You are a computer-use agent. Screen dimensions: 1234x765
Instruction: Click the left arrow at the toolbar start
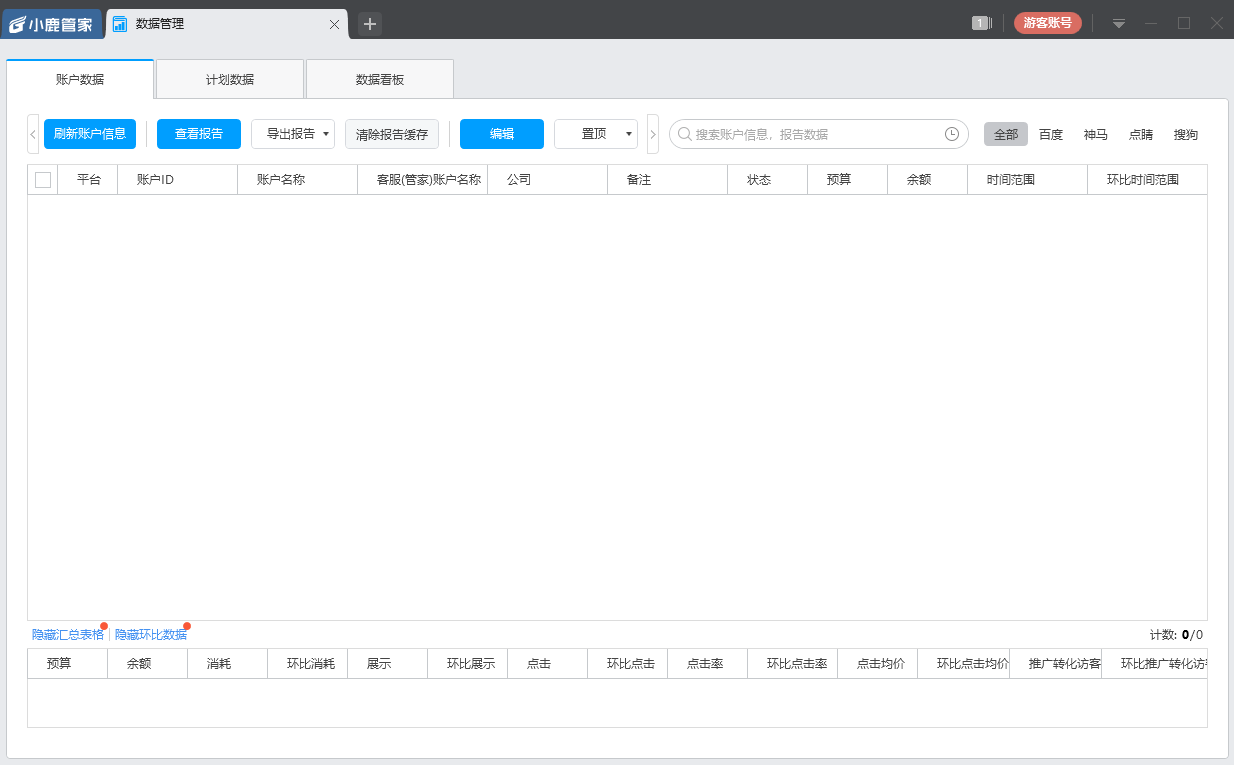coord(31,133)
